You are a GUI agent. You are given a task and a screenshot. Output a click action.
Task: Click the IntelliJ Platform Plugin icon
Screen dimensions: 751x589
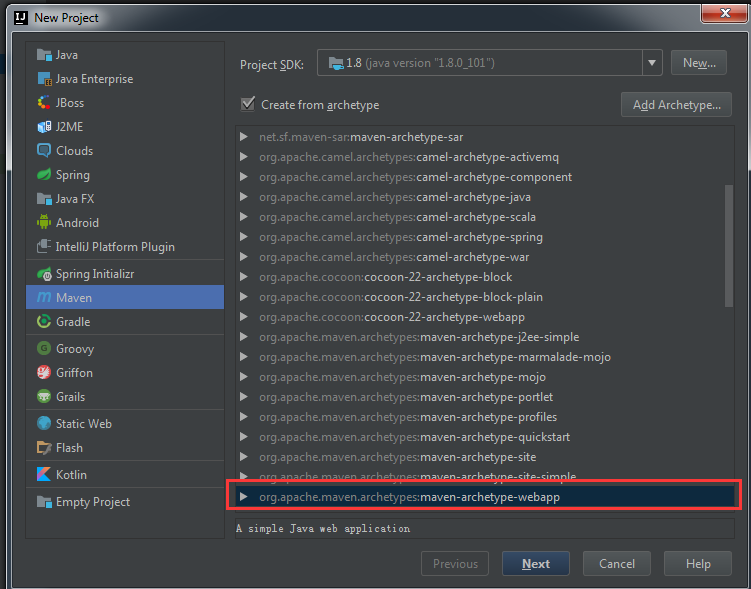[x=44, y=247]
